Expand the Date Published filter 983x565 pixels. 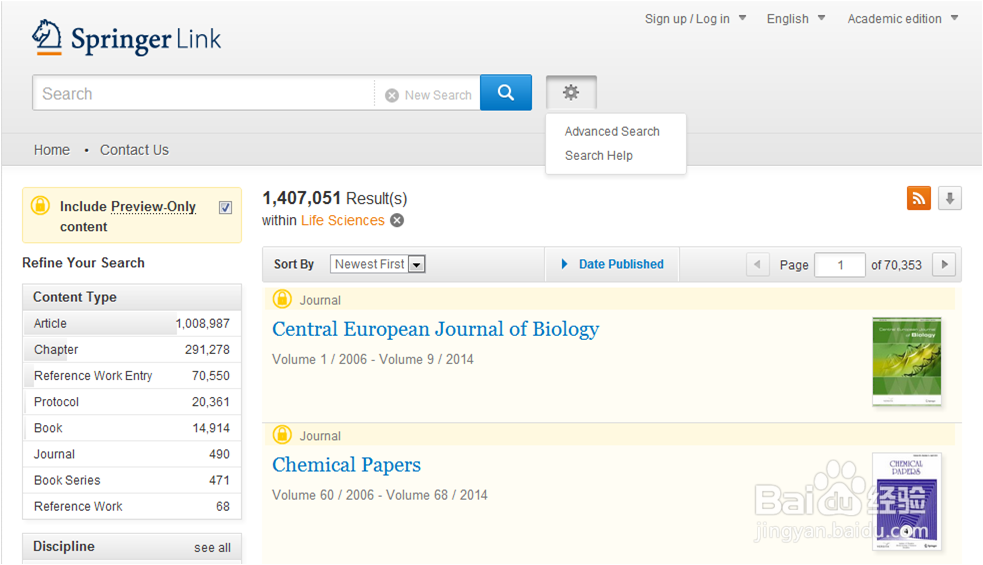point(611,264)
